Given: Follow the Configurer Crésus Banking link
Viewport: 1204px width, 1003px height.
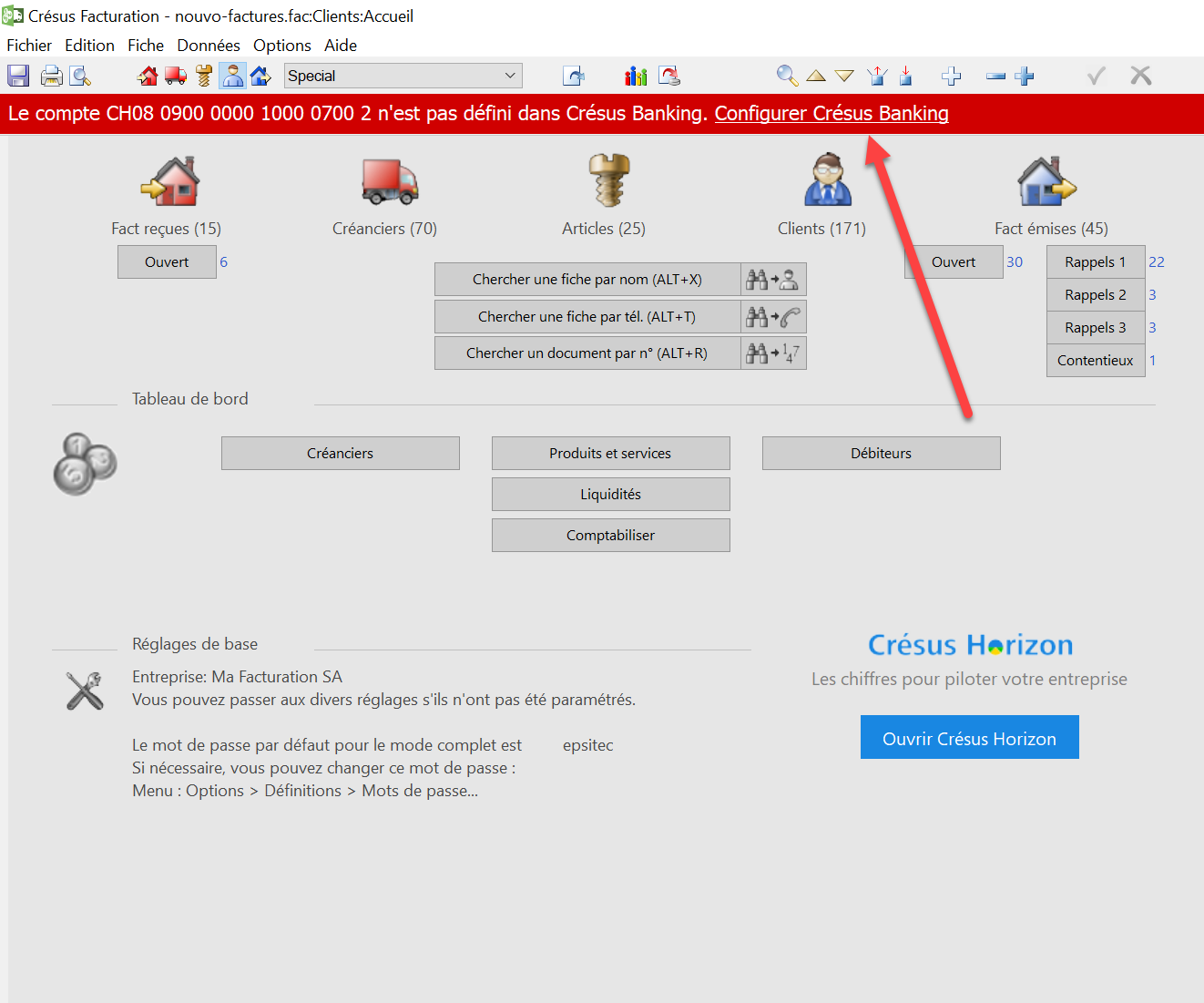Looking at the screenshot, I should (x=832, y=114).
